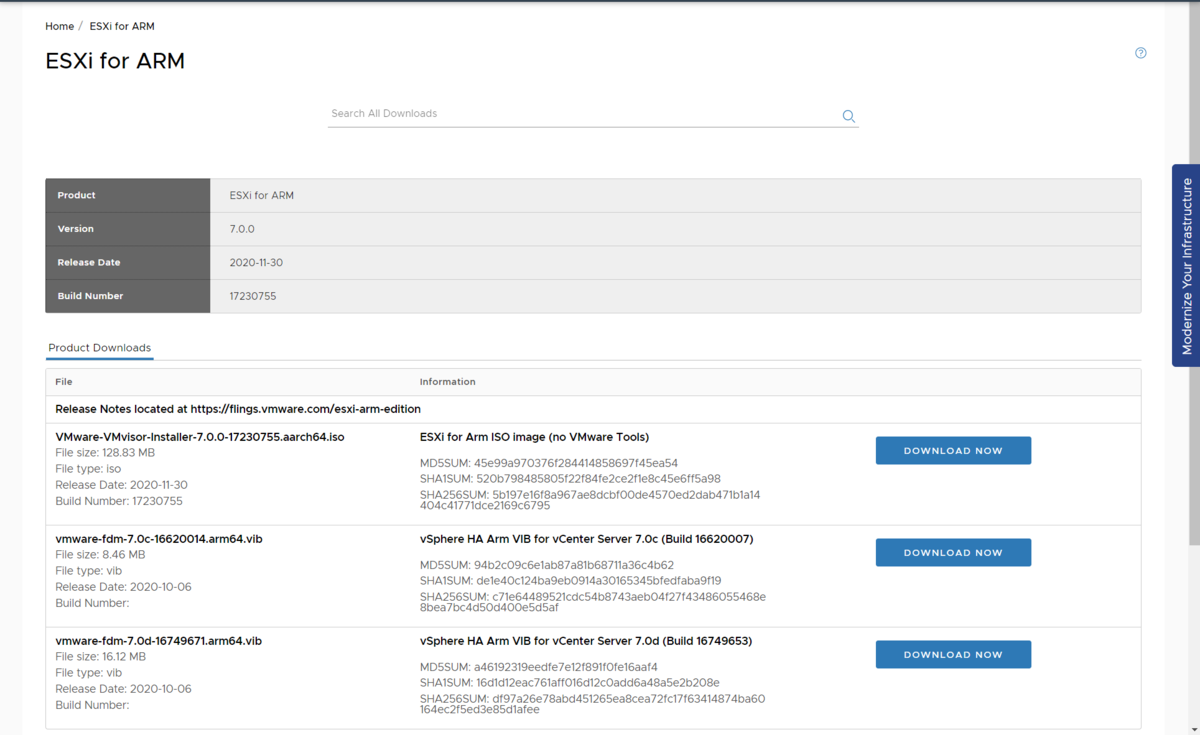Click vSphere HA Arm VIB 7.0c title
Viewport: 1200px width, 735px height.
click(587, 539)
